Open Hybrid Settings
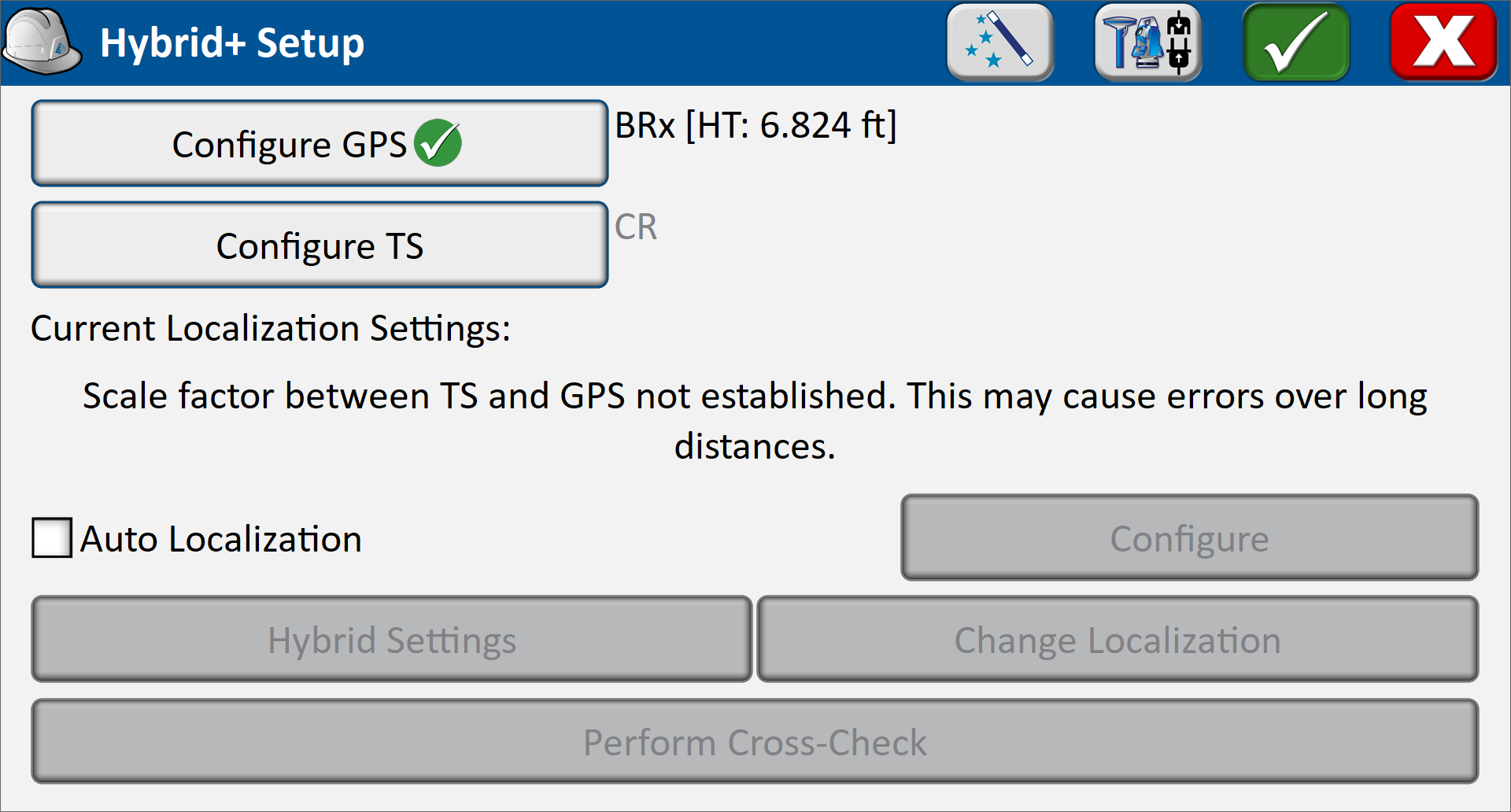Image resolution: width=1511 pixels, height=812 pixels. pos(392,639)
